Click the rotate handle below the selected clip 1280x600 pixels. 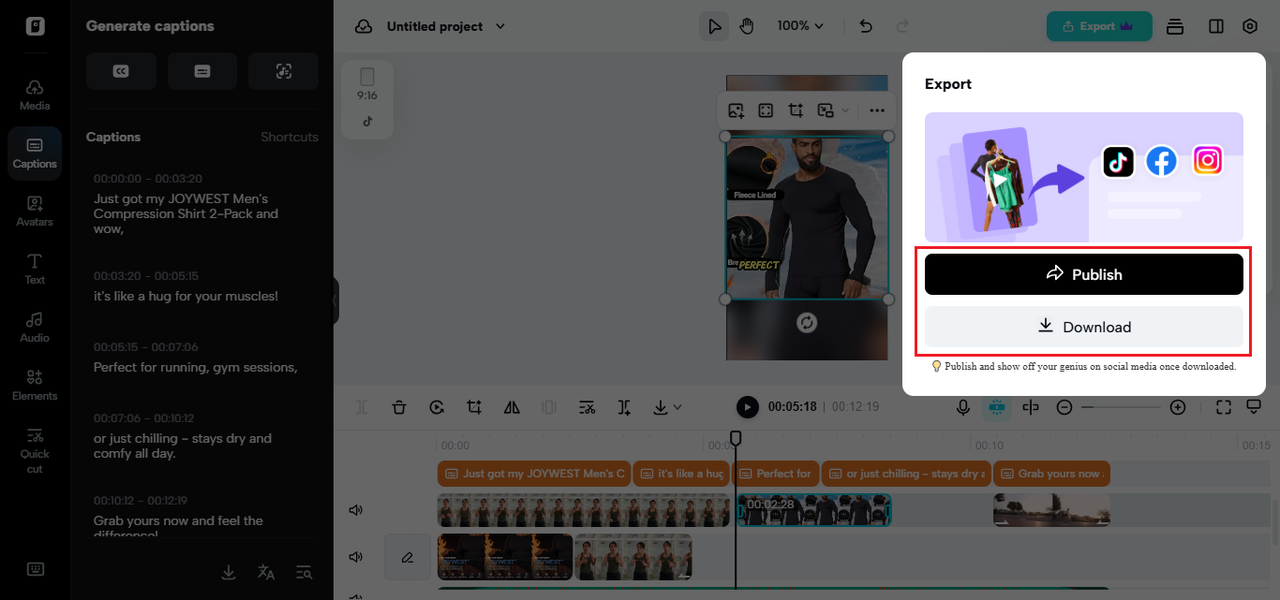[x=807, y=322]
